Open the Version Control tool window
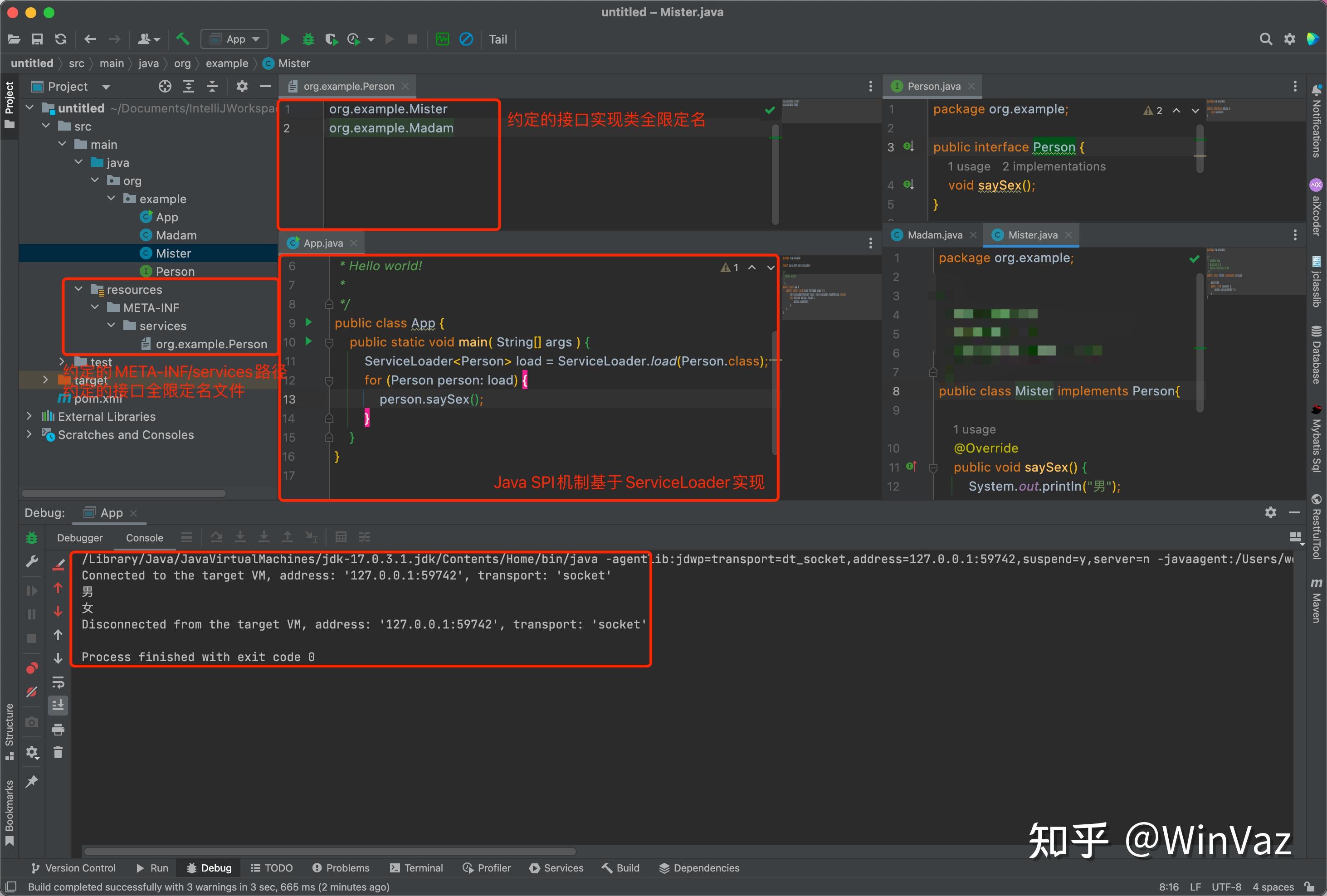 [x=73, y=868]
